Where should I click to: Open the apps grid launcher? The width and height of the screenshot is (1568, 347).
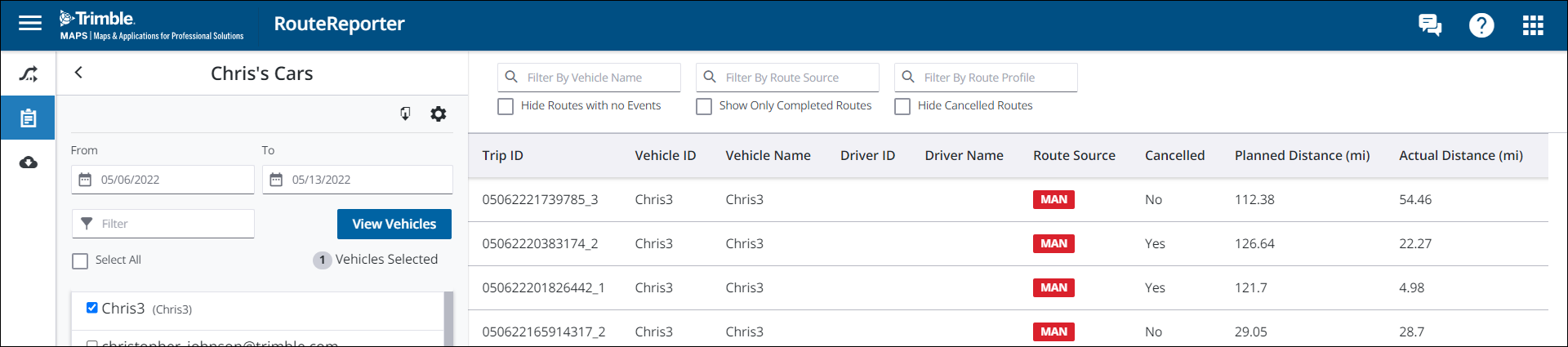click(1533, 25)
